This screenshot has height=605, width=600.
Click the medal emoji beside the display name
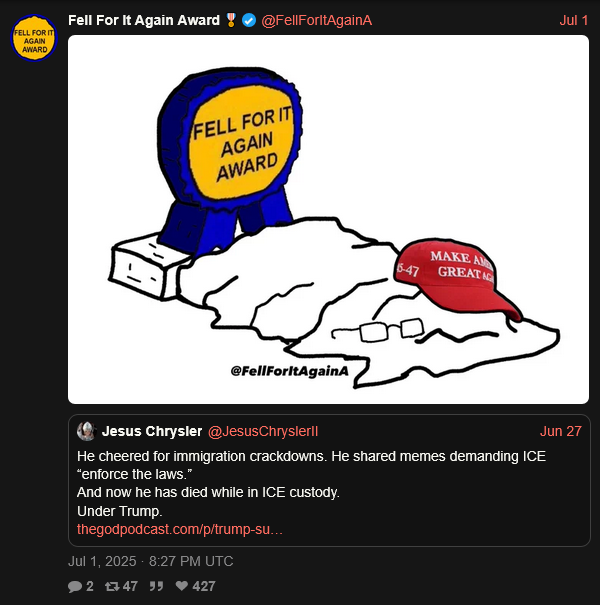(x=231, y=20)
